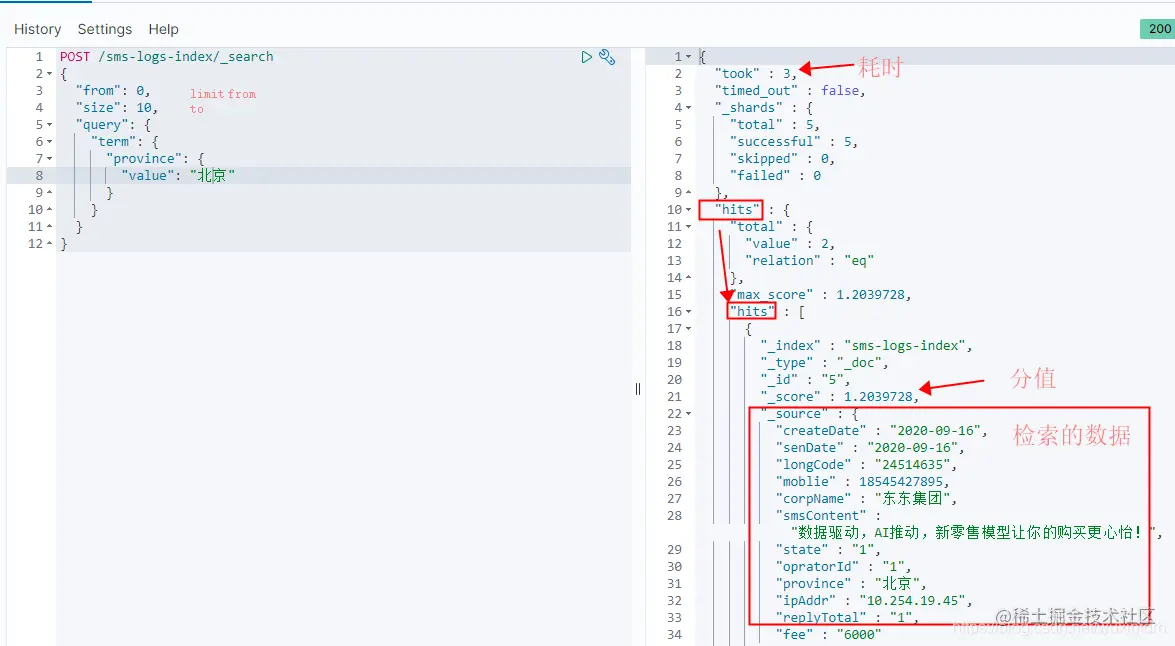This screenshot has height=646, width=1175.
Task: Click the value 北京 in the query
Action: [x=212, y=175]
